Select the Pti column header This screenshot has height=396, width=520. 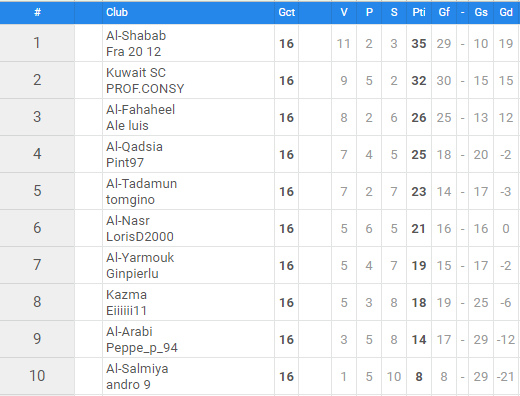coord(419,12)
